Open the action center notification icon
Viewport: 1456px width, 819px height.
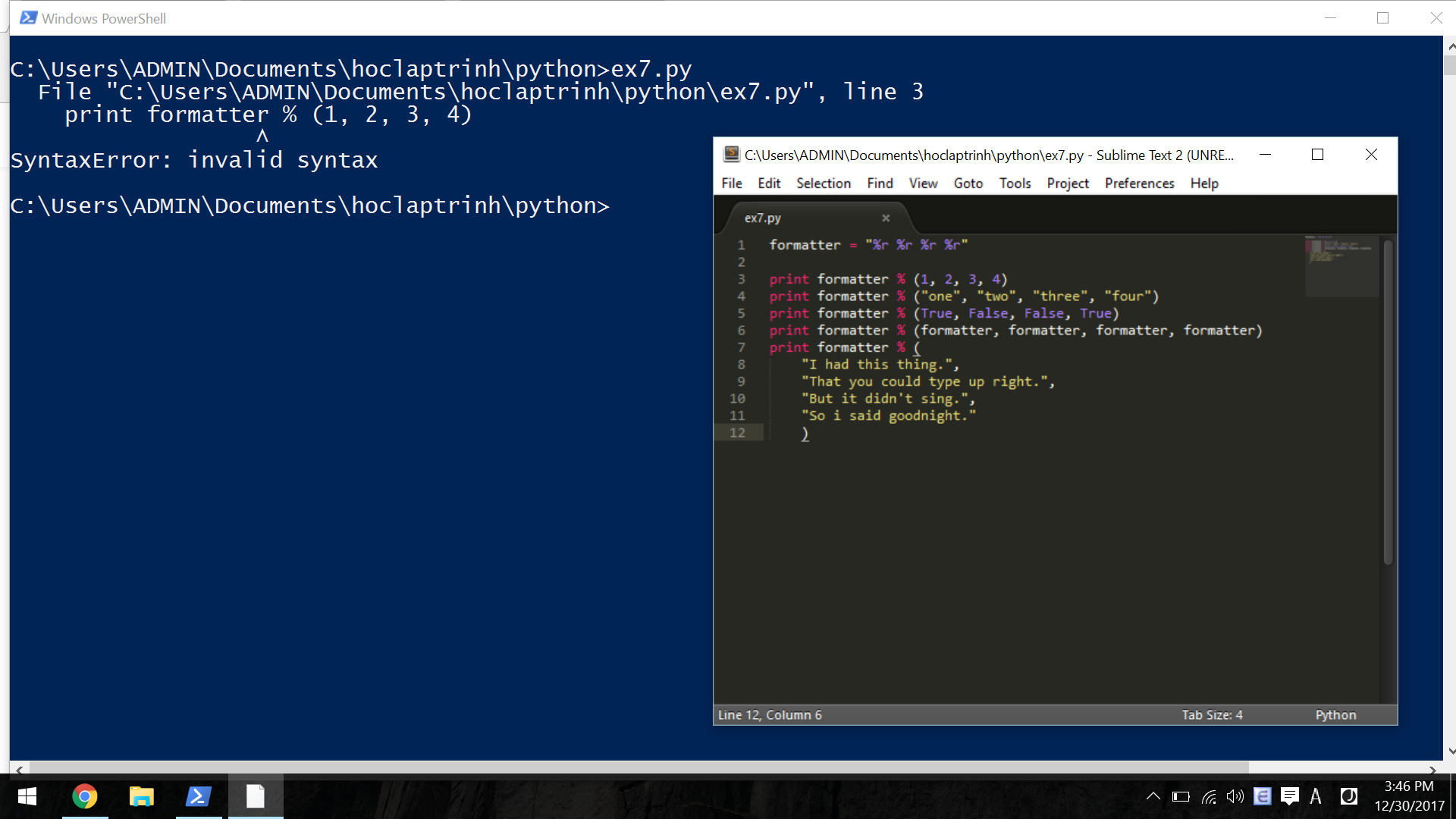pos(1289,796)
